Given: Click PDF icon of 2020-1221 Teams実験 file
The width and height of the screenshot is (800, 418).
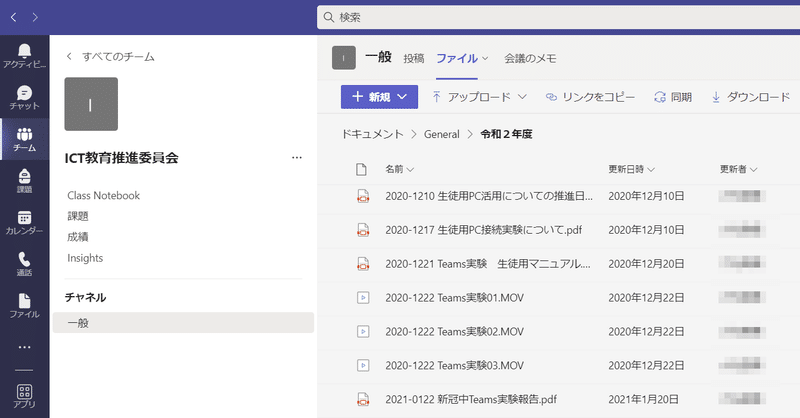Looking at the screenshot, I should pos(363,264).
